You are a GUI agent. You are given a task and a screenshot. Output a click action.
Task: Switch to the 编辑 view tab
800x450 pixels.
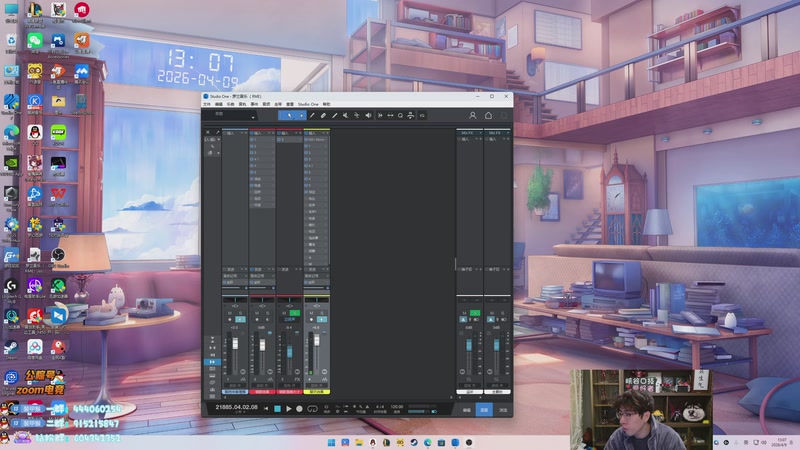pyautogui.click(x=466, y=410)
